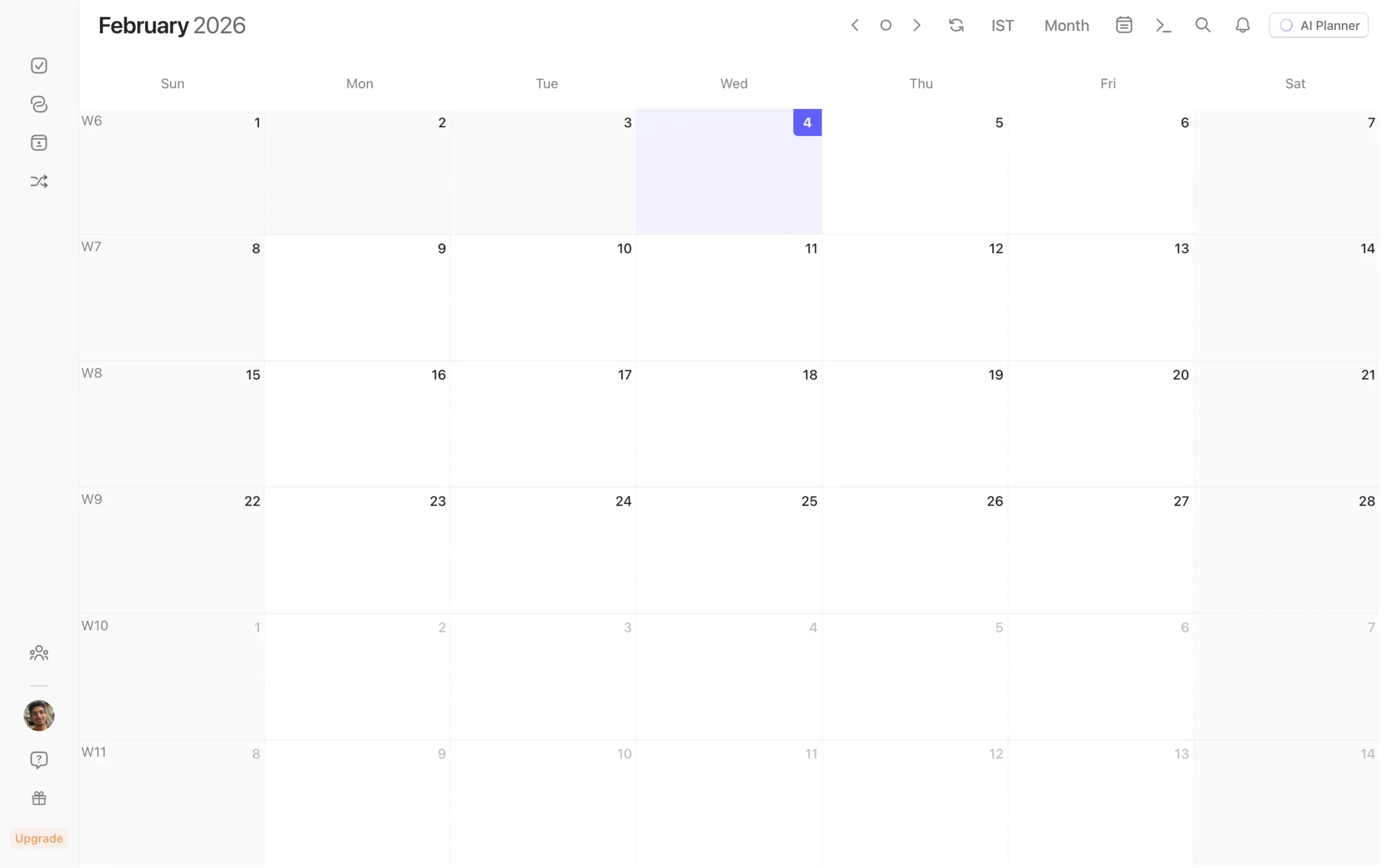Sync calendars with the refresh icon
Viewport: 1389px width, 868px height.
(955, 25)
